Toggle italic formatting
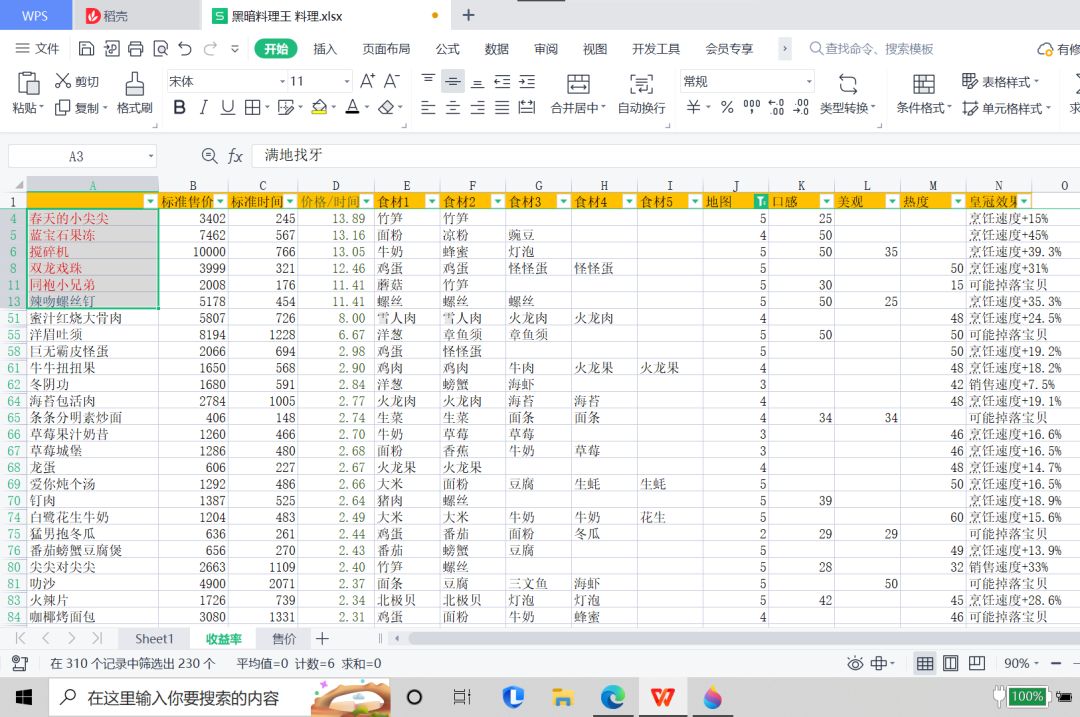Viewport: 1080px width, 717px height. (x=204, y=108)
